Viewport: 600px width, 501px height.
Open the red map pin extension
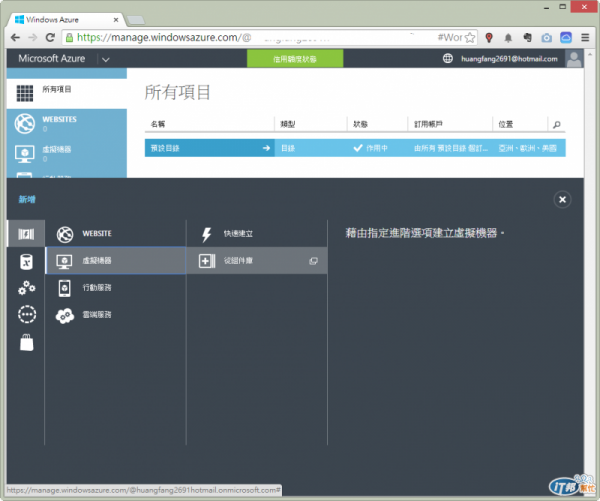[489, 38]
